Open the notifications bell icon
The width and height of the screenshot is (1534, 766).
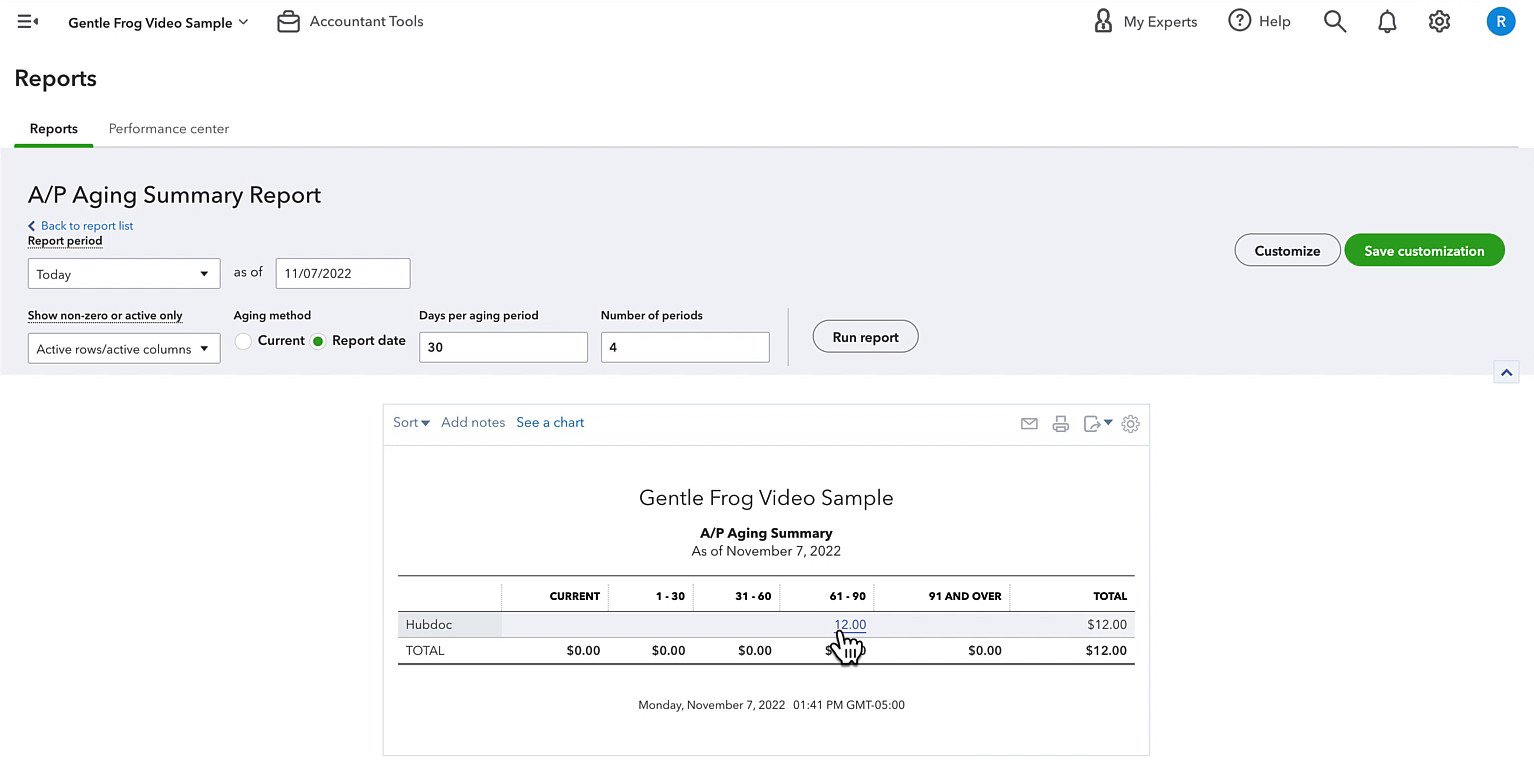[x=1387, y=21]
